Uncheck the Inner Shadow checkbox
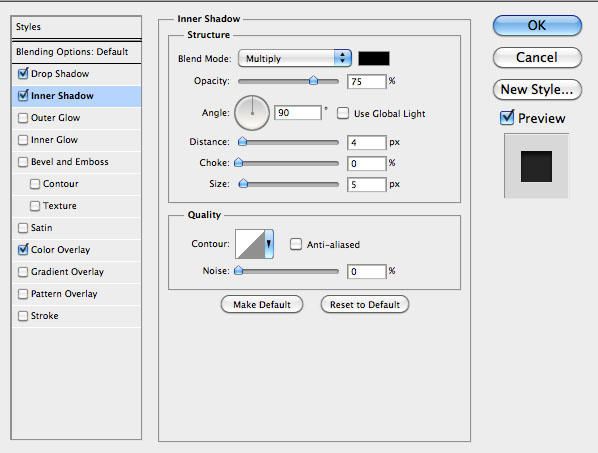The image size is (598, 453). point(23,95)
